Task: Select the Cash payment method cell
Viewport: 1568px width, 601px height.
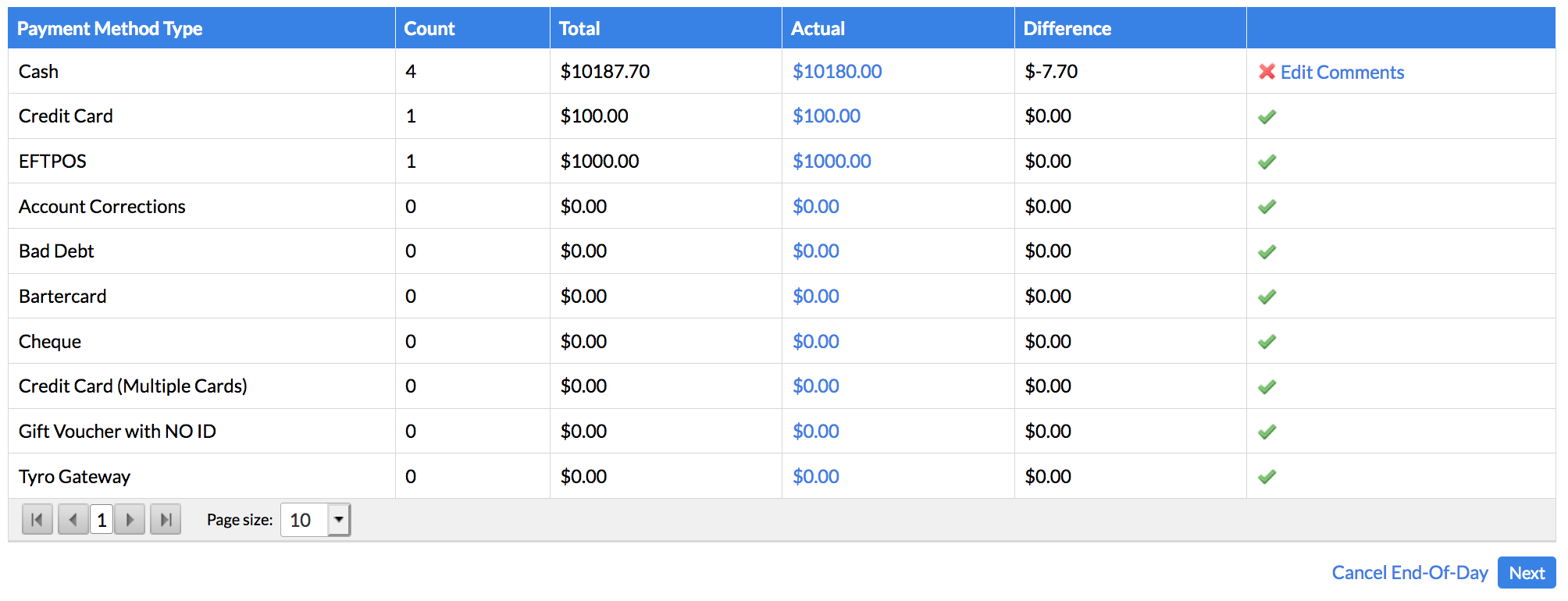Action: coord(201,72)
